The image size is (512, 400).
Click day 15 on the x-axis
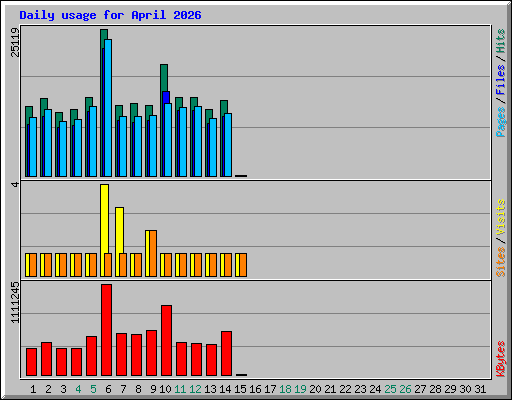[x=240, y=389]
